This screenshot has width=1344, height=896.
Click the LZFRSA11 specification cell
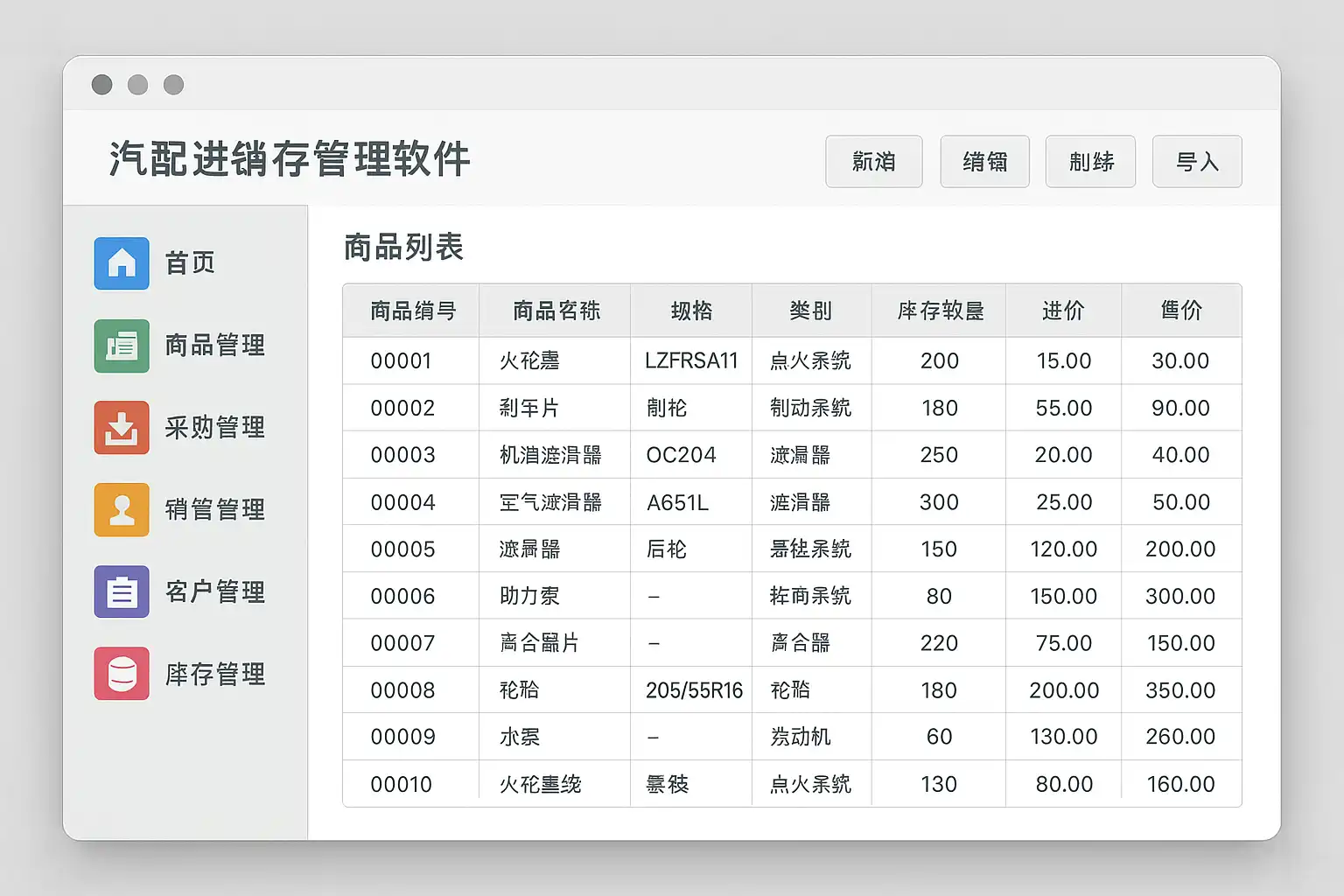pyautogui.click(x=691, y=360)
